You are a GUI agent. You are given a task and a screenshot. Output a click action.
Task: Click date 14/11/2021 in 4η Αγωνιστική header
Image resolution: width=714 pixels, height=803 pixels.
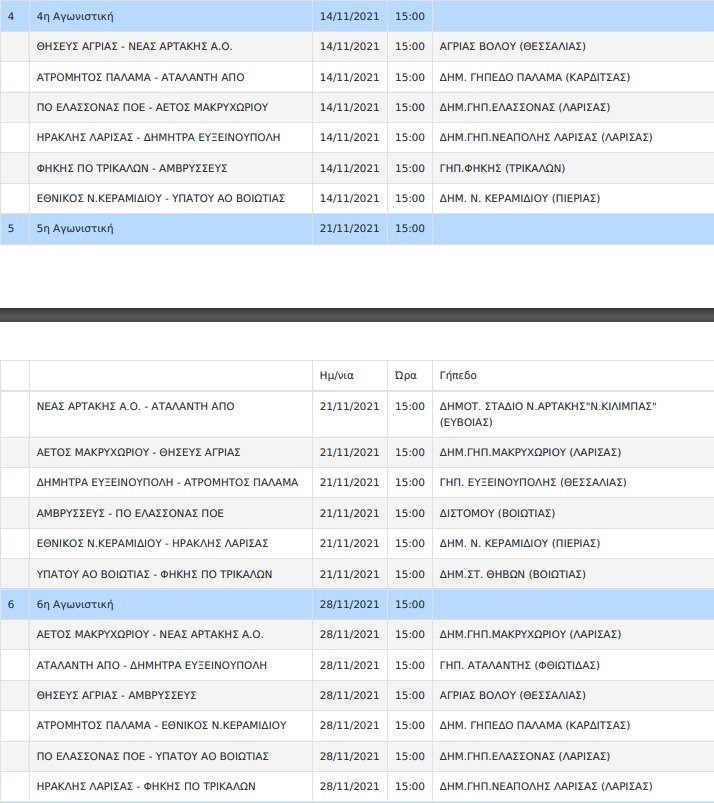point(349,16)
